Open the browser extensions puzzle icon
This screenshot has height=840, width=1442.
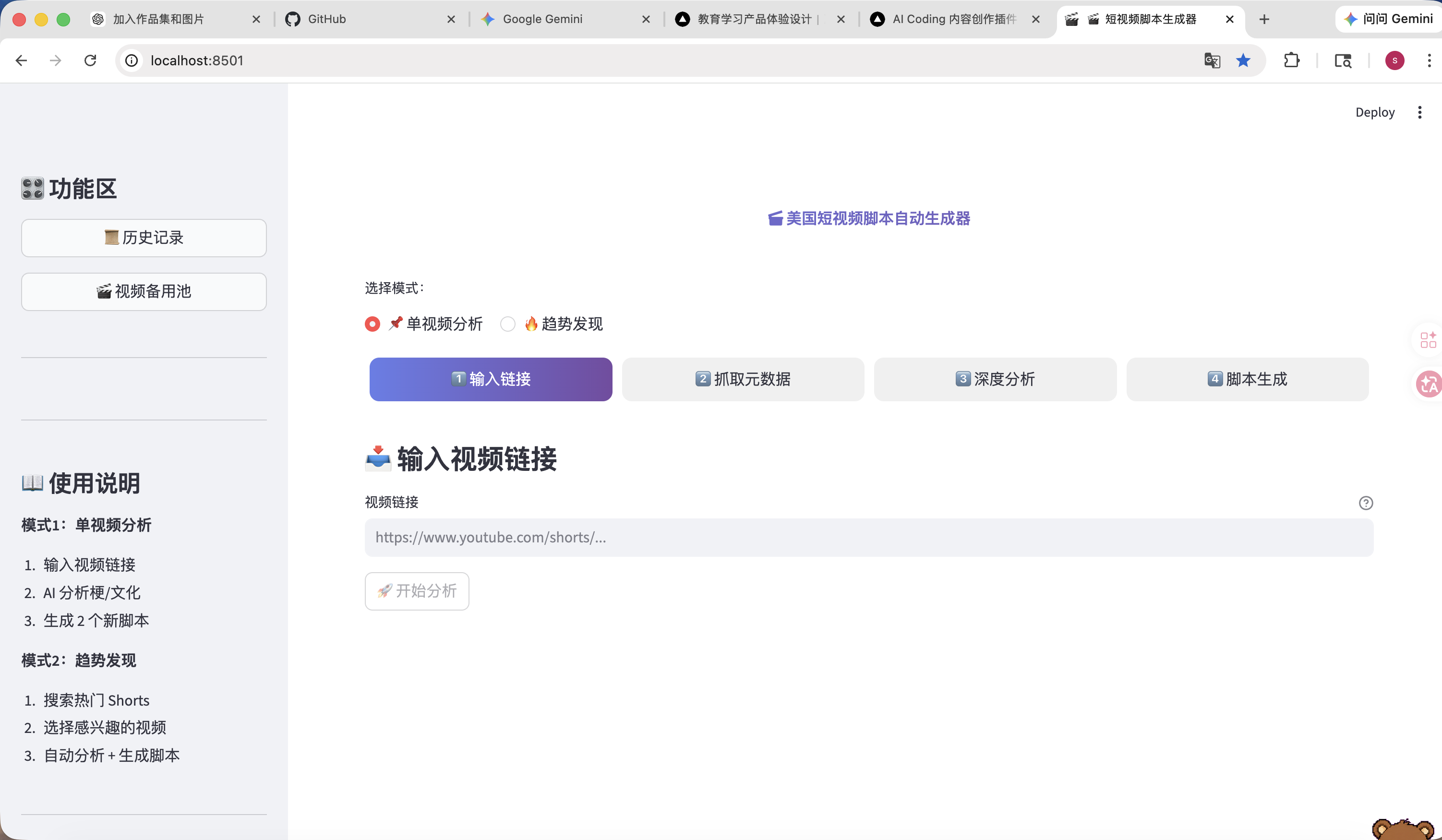click(1291, 60)
